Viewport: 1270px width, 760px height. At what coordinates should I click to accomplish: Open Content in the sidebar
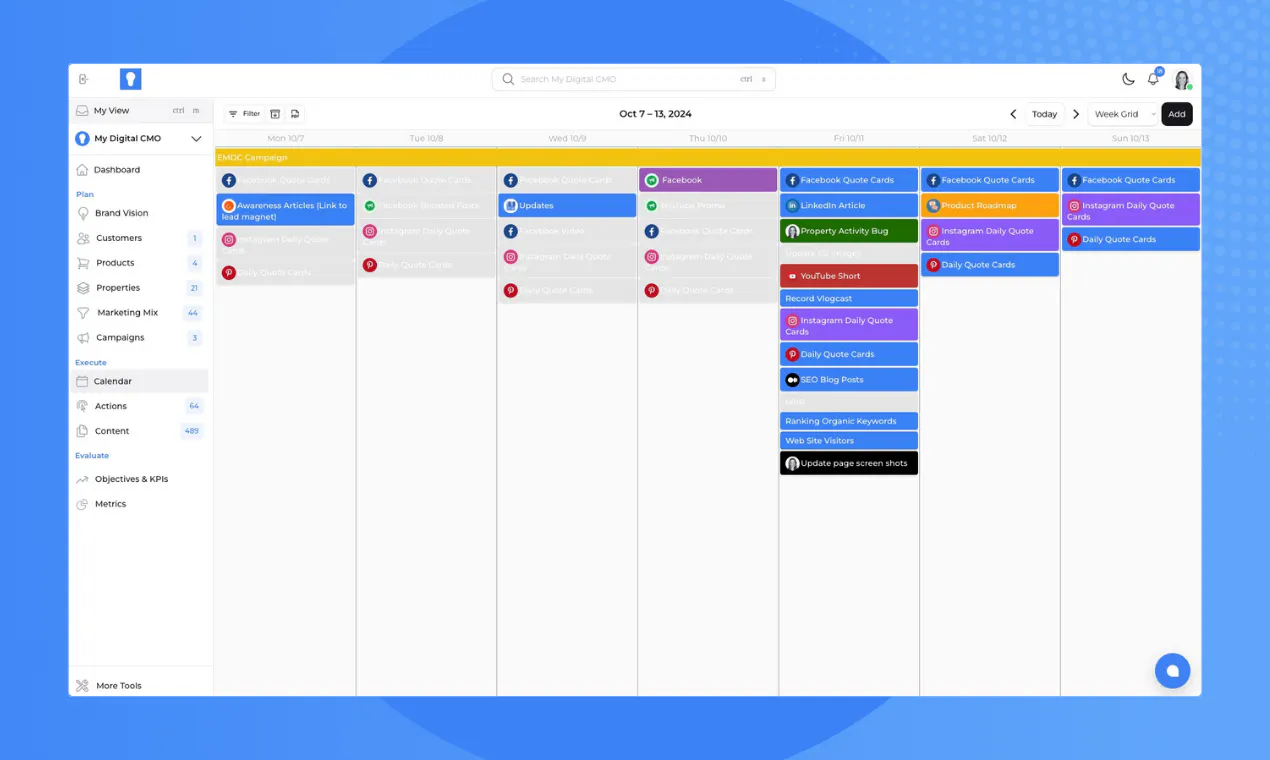coord(140,431)
